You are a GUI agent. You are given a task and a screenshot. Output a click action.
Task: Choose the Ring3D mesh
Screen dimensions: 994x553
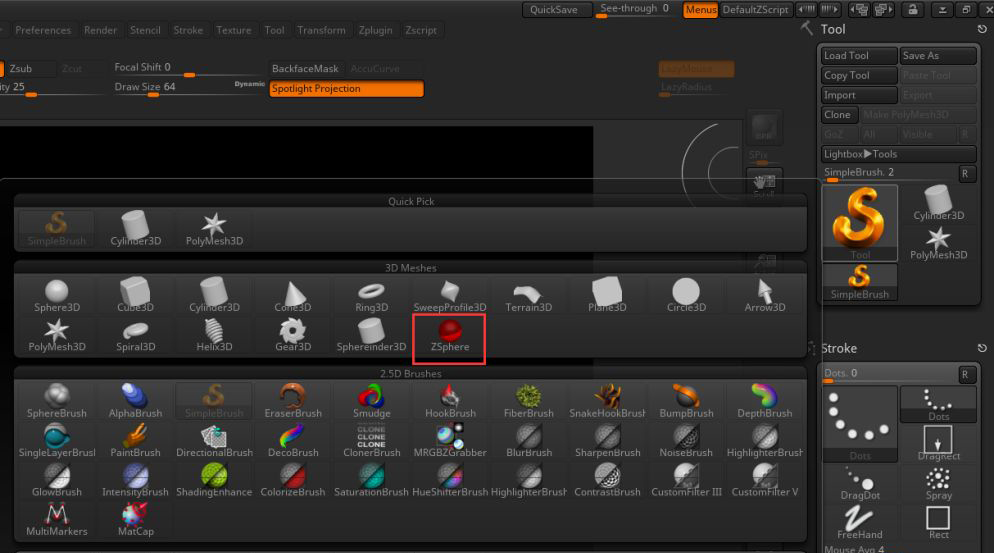coord(371,297)
